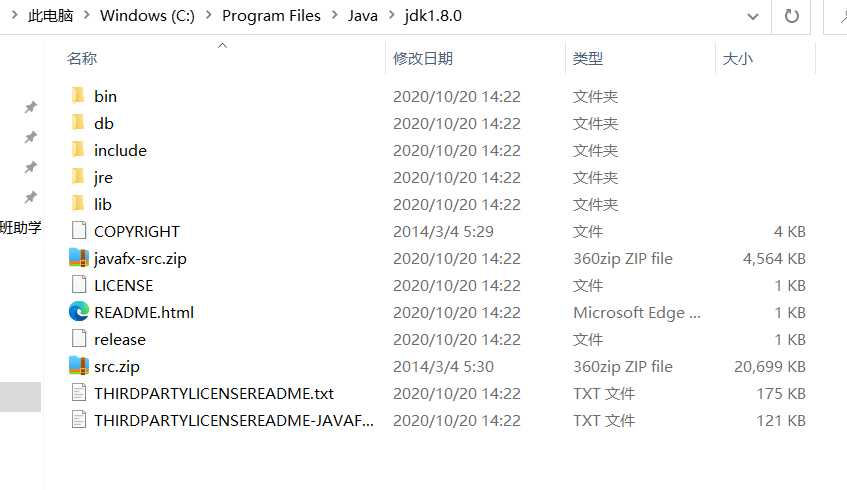The image size is (847, 490).
Task: Click the LICENSE file icon
Action: tap(79, 284)
